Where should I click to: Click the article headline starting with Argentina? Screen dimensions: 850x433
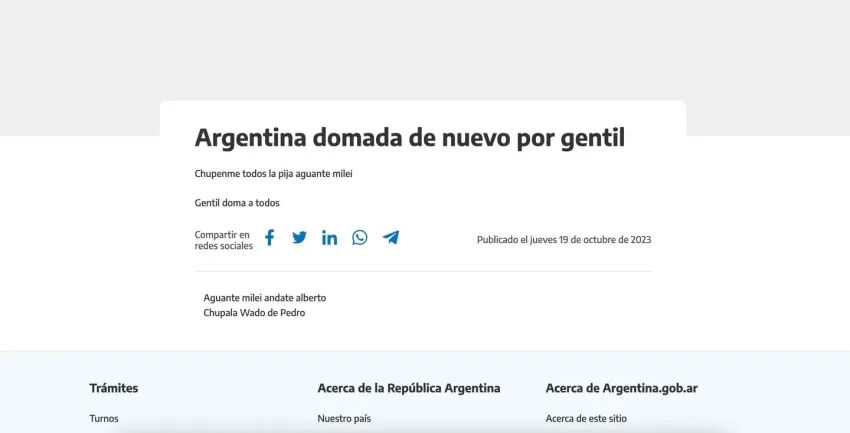click(409, 138)
